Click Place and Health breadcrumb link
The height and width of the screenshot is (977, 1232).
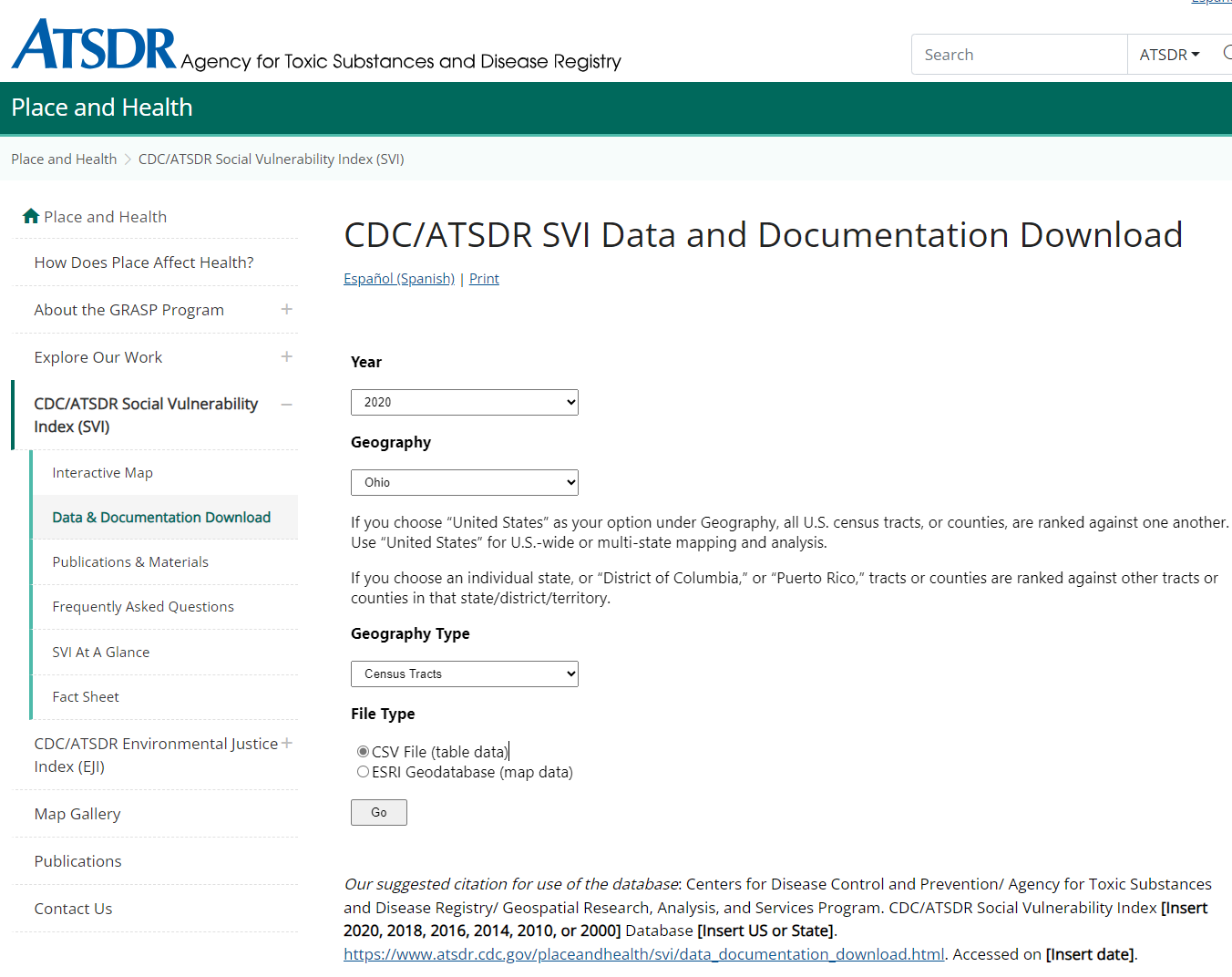tap(64, 159)
